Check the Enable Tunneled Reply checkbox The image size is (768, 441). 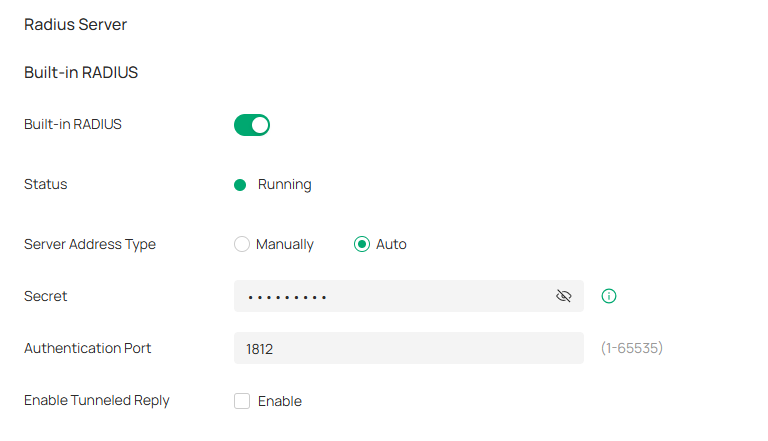tap(242, 401)
